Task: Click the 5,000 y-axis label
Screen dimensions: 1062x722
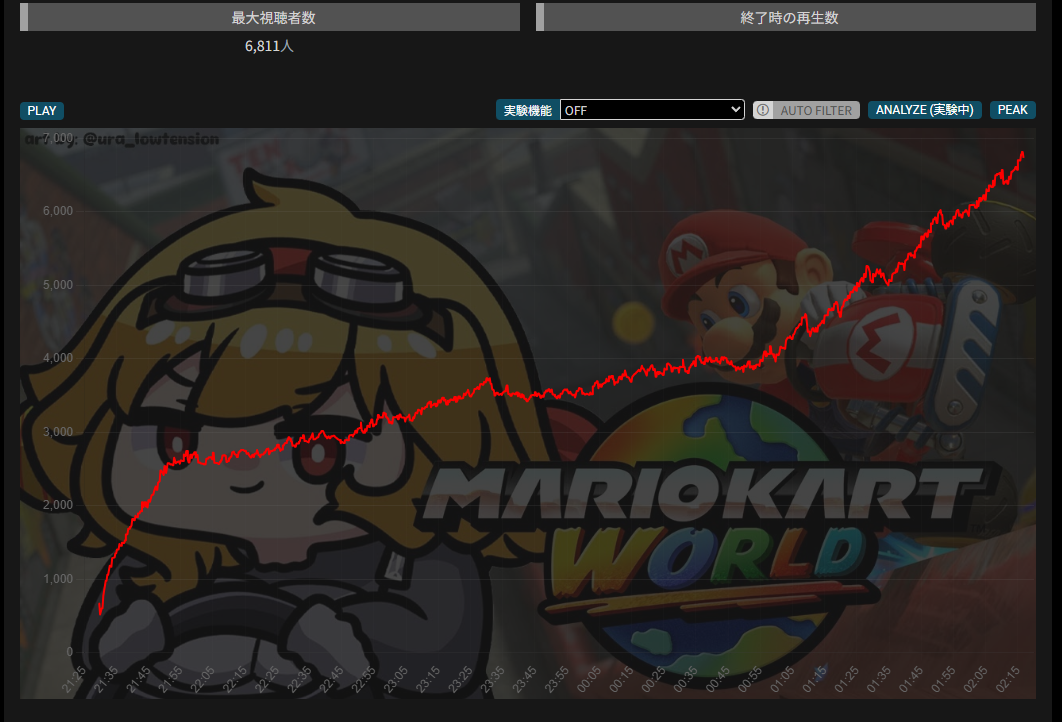Action: click(x=58, y=285)
